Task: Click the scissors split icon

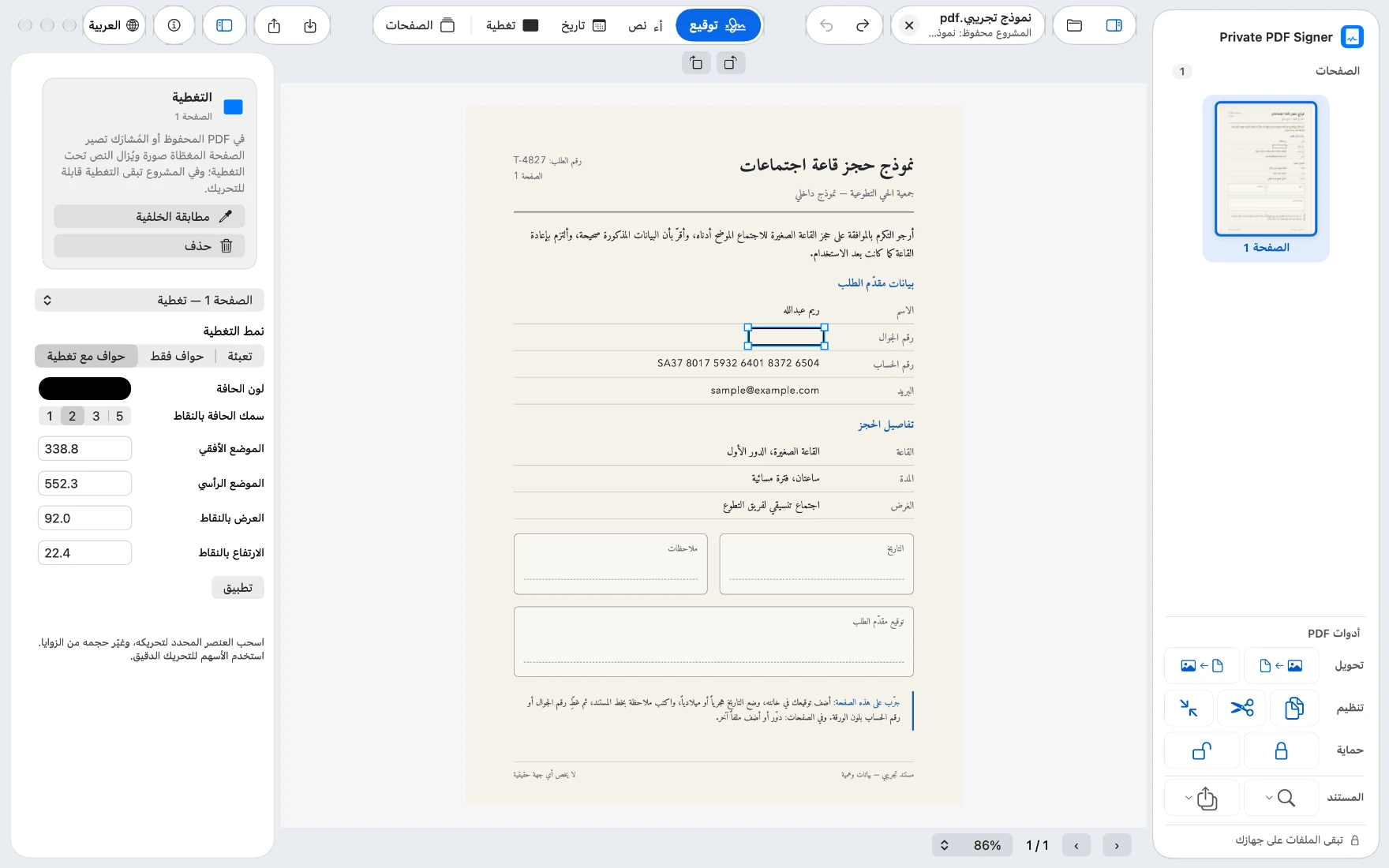Action: [x=1242, y=708]
